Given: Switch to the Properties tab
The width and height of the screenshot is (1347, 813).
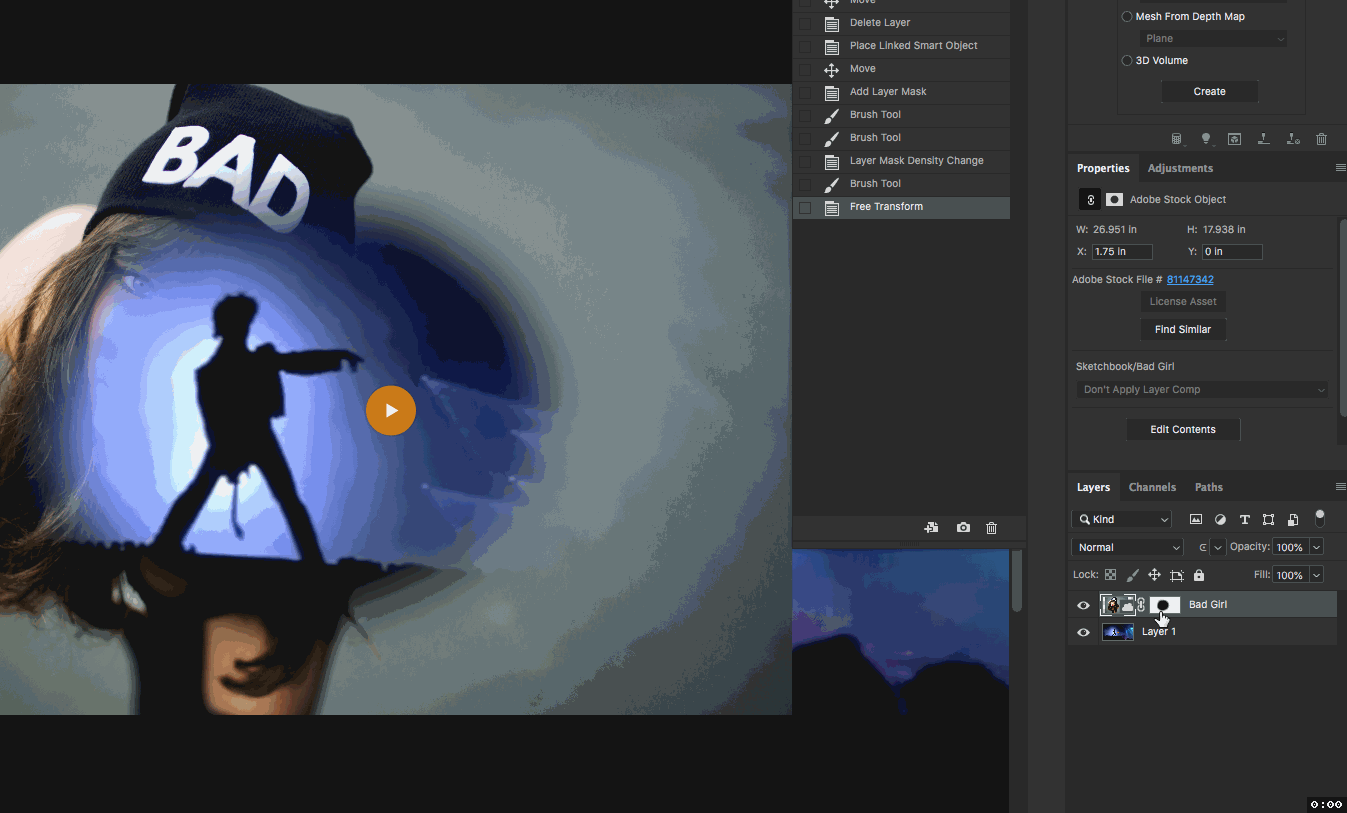Looking at the screenshot, I should pyautogui.click(x=1103, y=168).
